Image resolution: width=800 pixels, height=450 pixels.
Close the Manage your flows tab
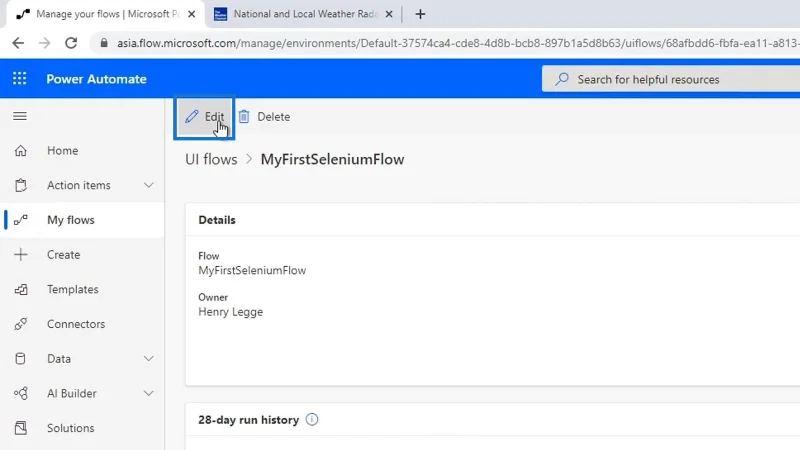click(191, 14)
